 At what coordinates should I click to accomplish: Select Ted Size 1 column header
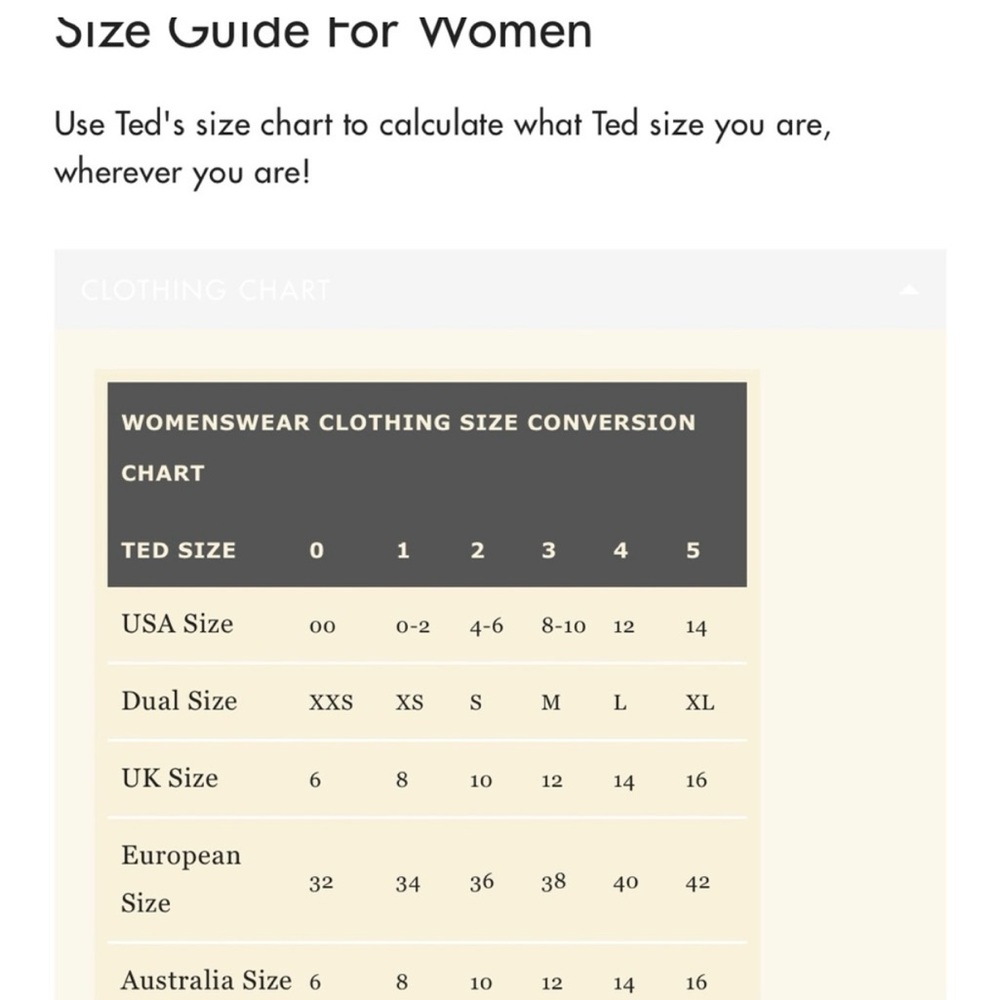click(402, 550)
